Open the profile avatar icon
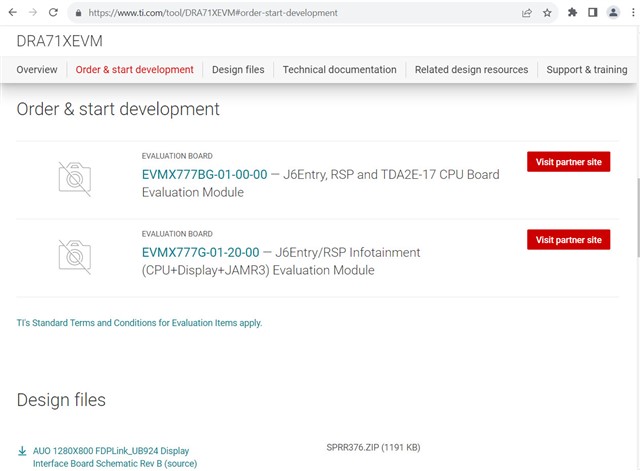The width and height of the screenshot is (640, 471). 613,13
